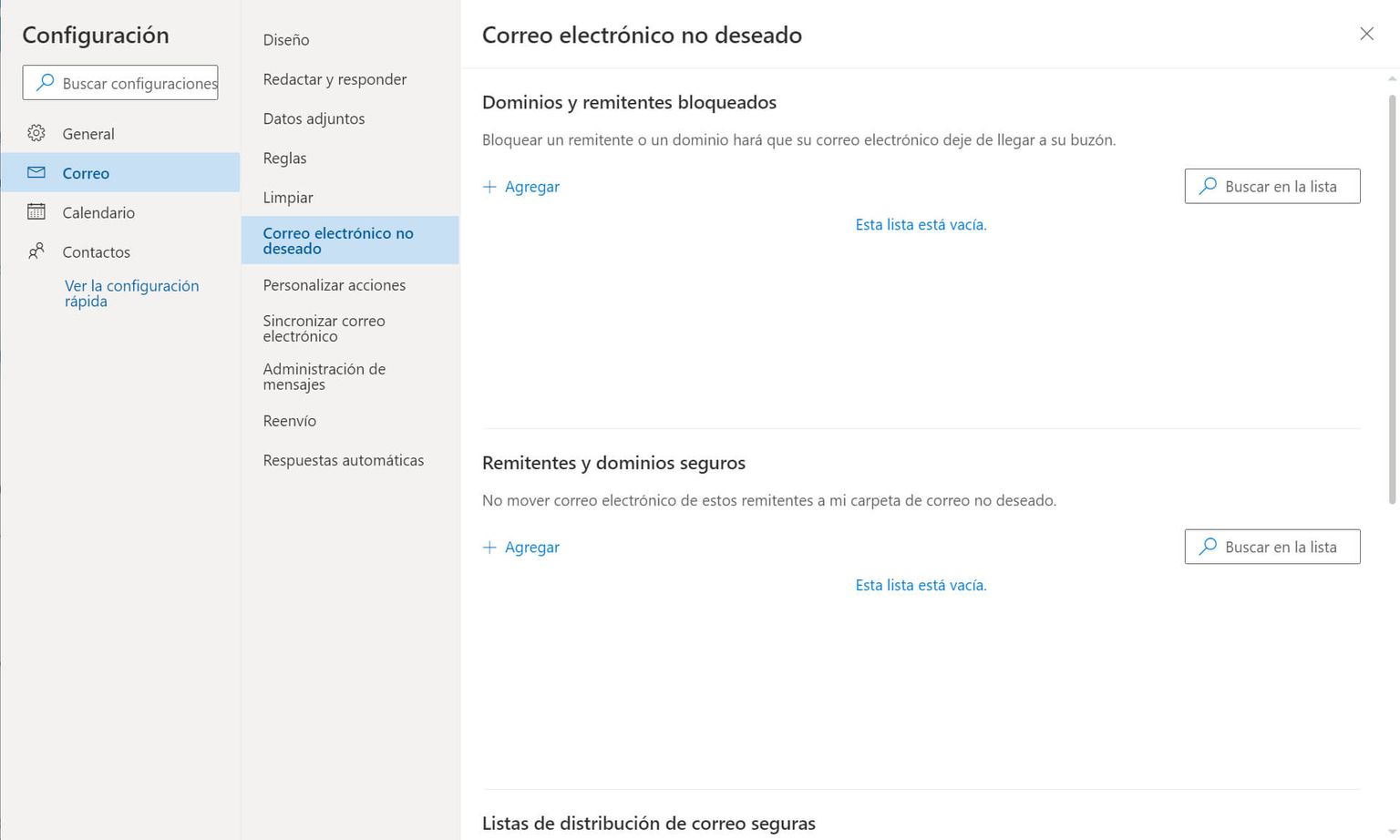Click the Calendario calendar icon
1400x840 pixels.
point(36,211)
